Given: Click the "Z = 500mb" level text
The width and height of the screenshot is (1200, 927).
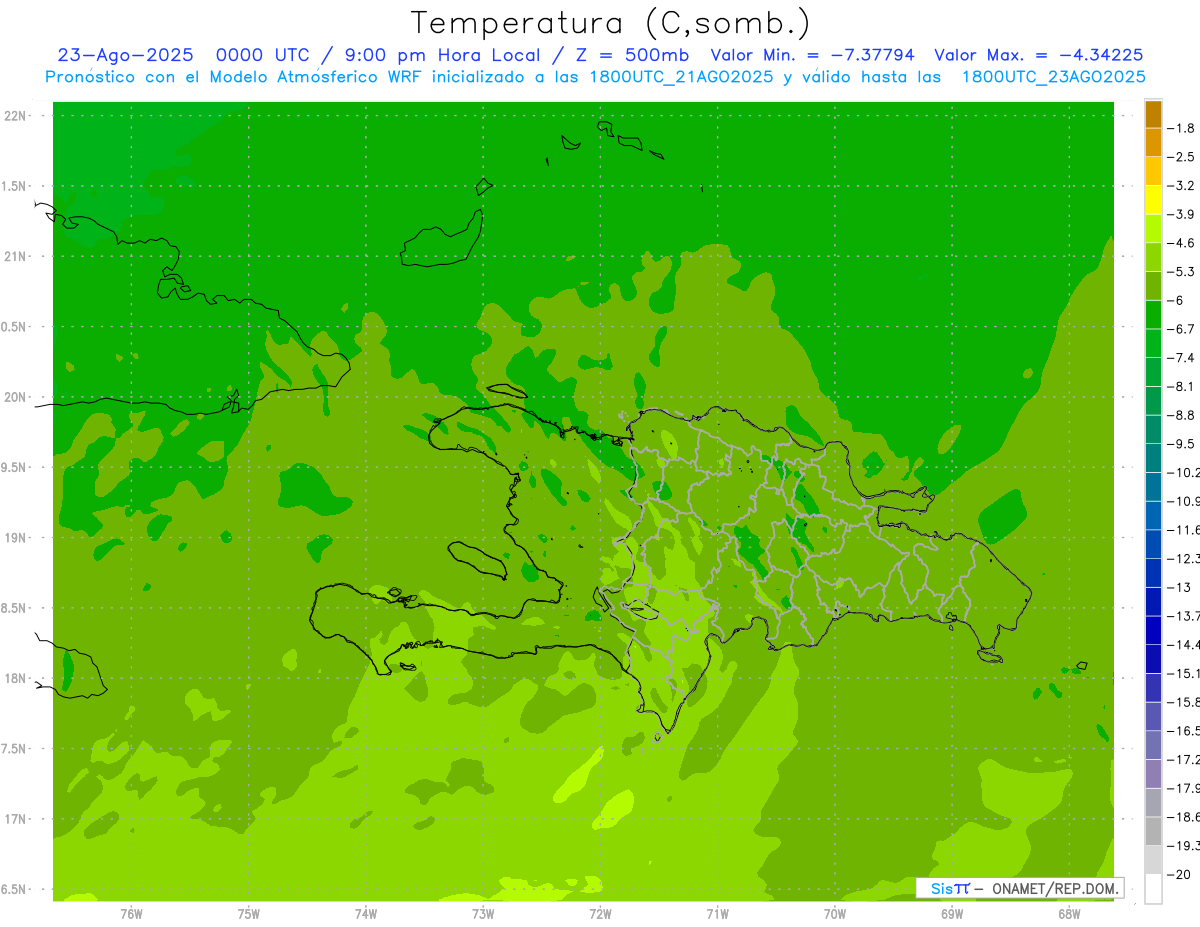Looking at the screenshot, I should click(x=631, y=55).
